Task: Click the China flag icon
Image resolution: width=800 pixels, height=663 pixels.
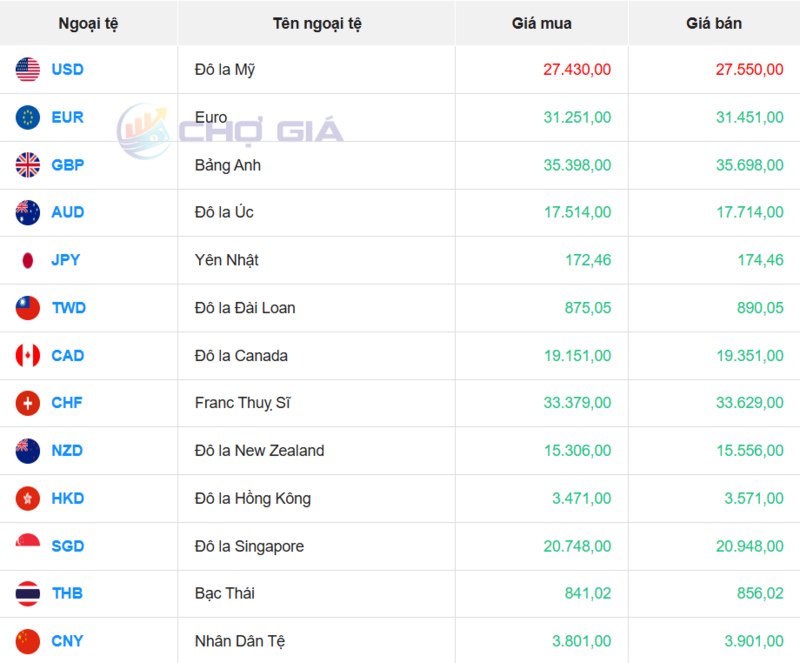Action: 25,641
